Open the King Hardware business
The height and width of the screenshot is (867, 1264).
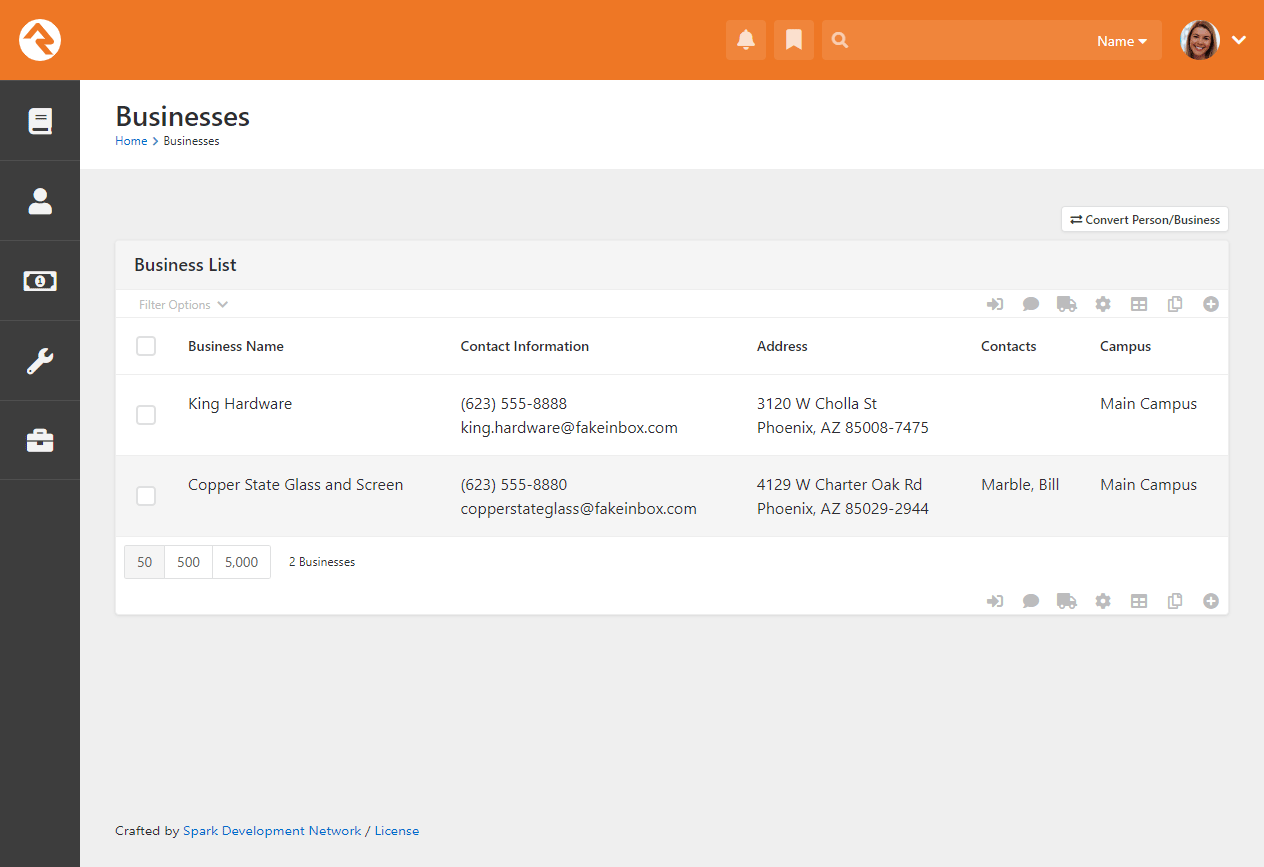click(x=240, y=404)
